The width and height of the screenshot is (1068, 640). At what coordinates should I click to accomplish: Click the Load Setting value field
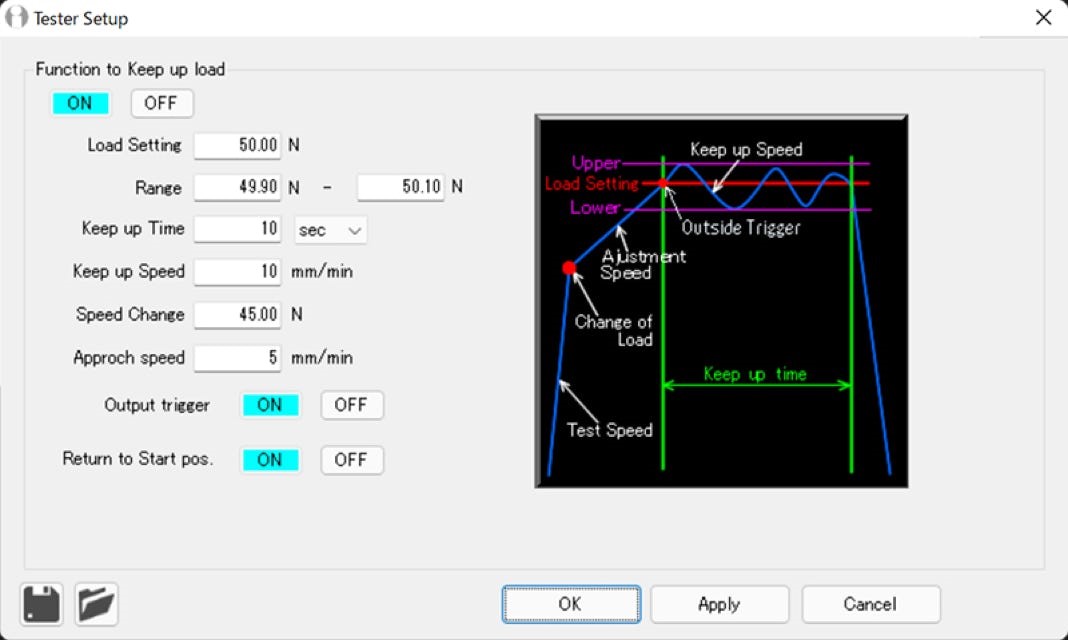coord(238,145)
